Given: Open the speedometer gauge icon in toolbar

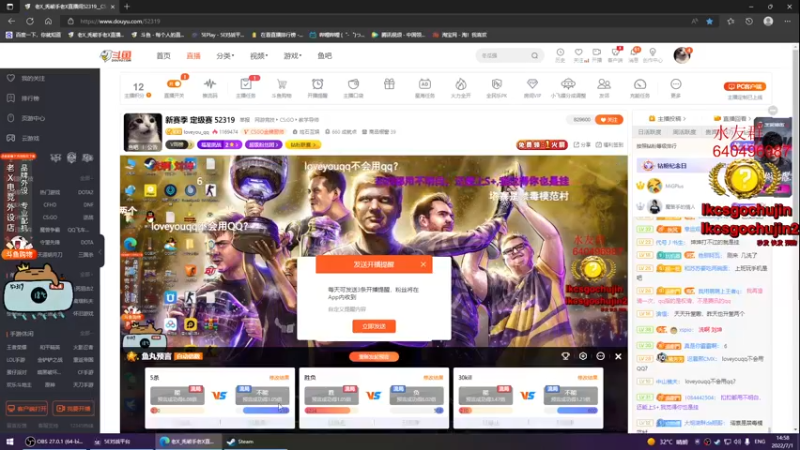Looking at the screenshot, I should 640,84.
